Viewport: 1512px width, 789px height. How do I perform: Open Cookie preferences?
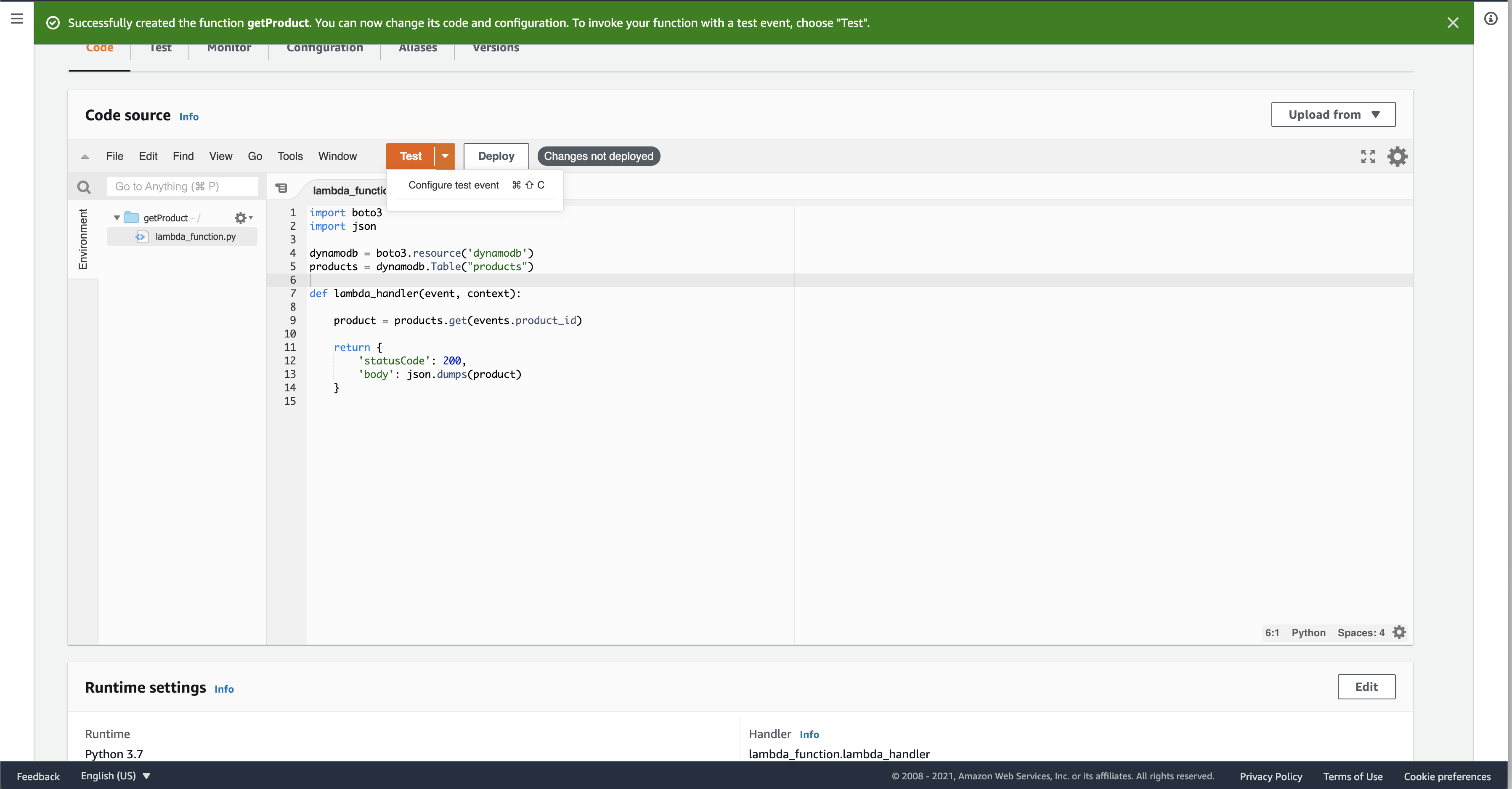click(1447, 776)
